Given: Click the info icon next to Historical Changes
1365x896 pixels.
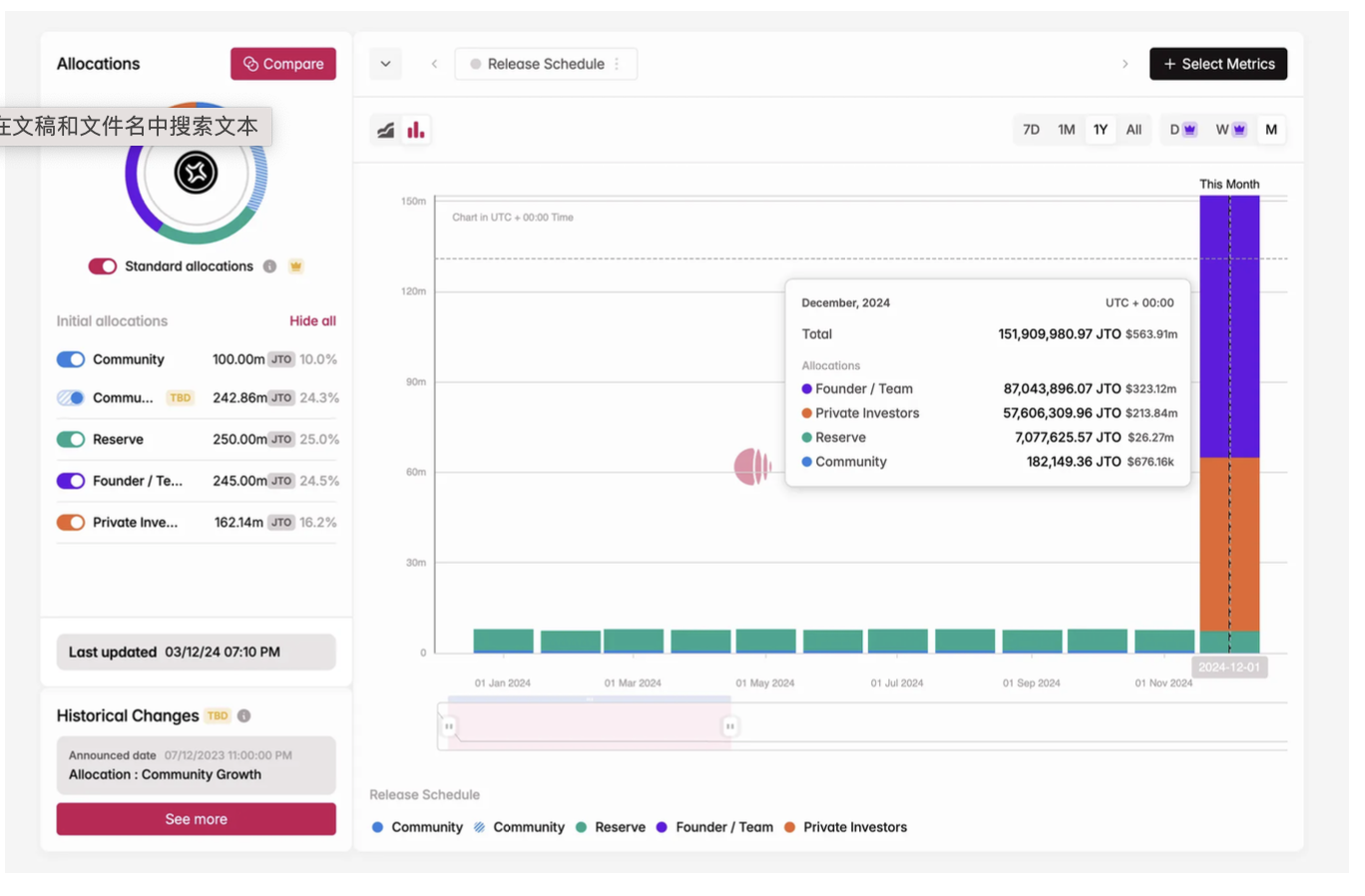Looking at the screenshot, I should tap(244, 715).
